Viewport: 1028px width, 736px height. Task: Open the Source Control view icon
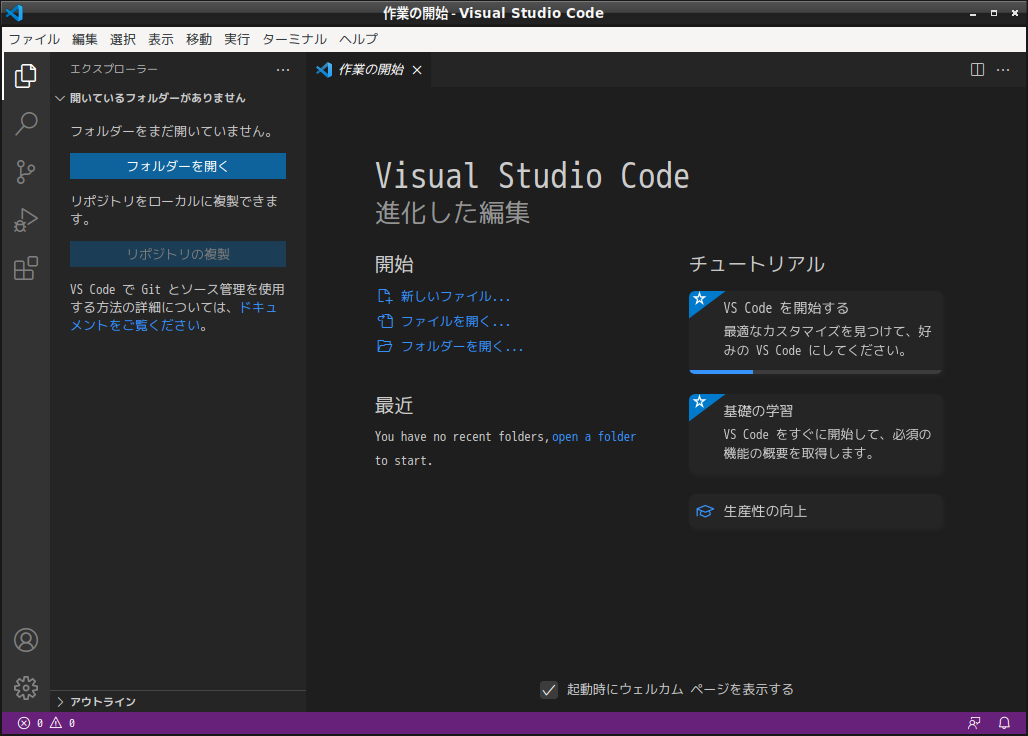pos(26,172)
